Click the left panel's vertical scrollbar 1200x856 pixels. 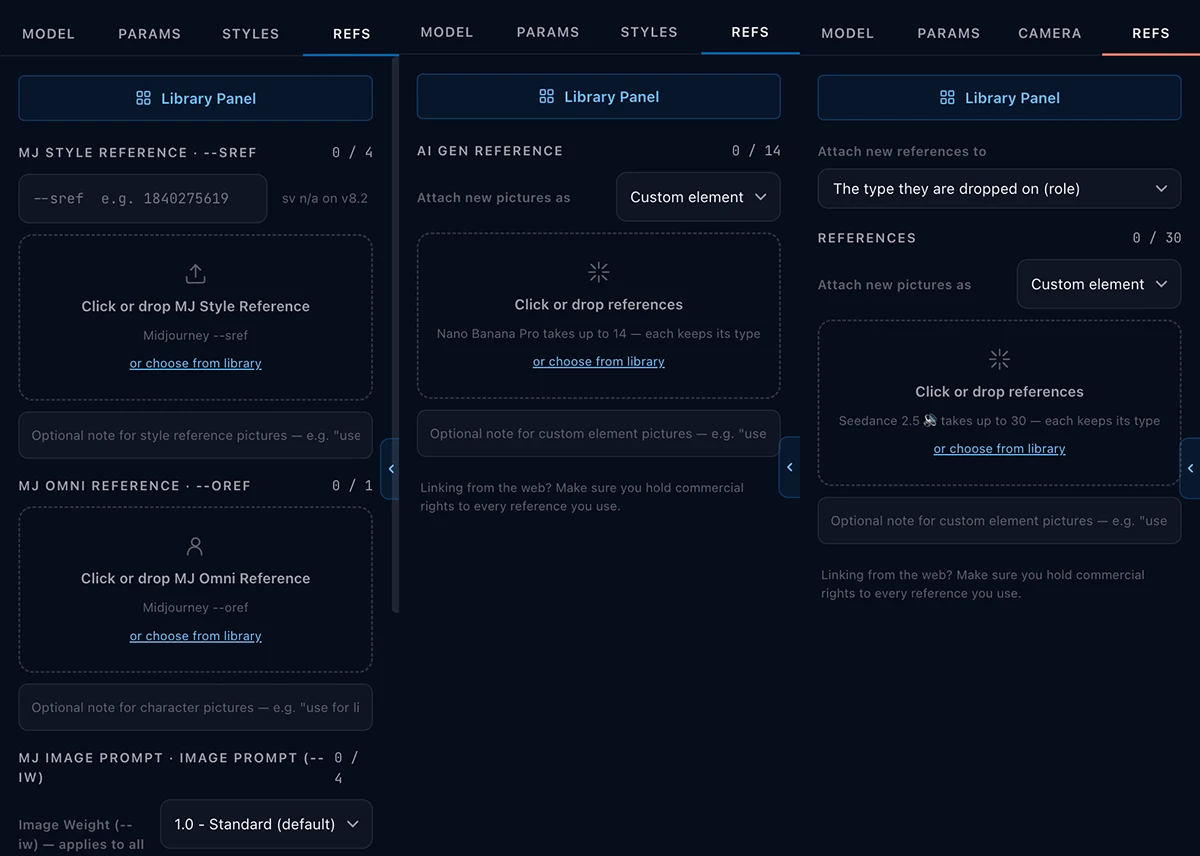coord(395,335)
